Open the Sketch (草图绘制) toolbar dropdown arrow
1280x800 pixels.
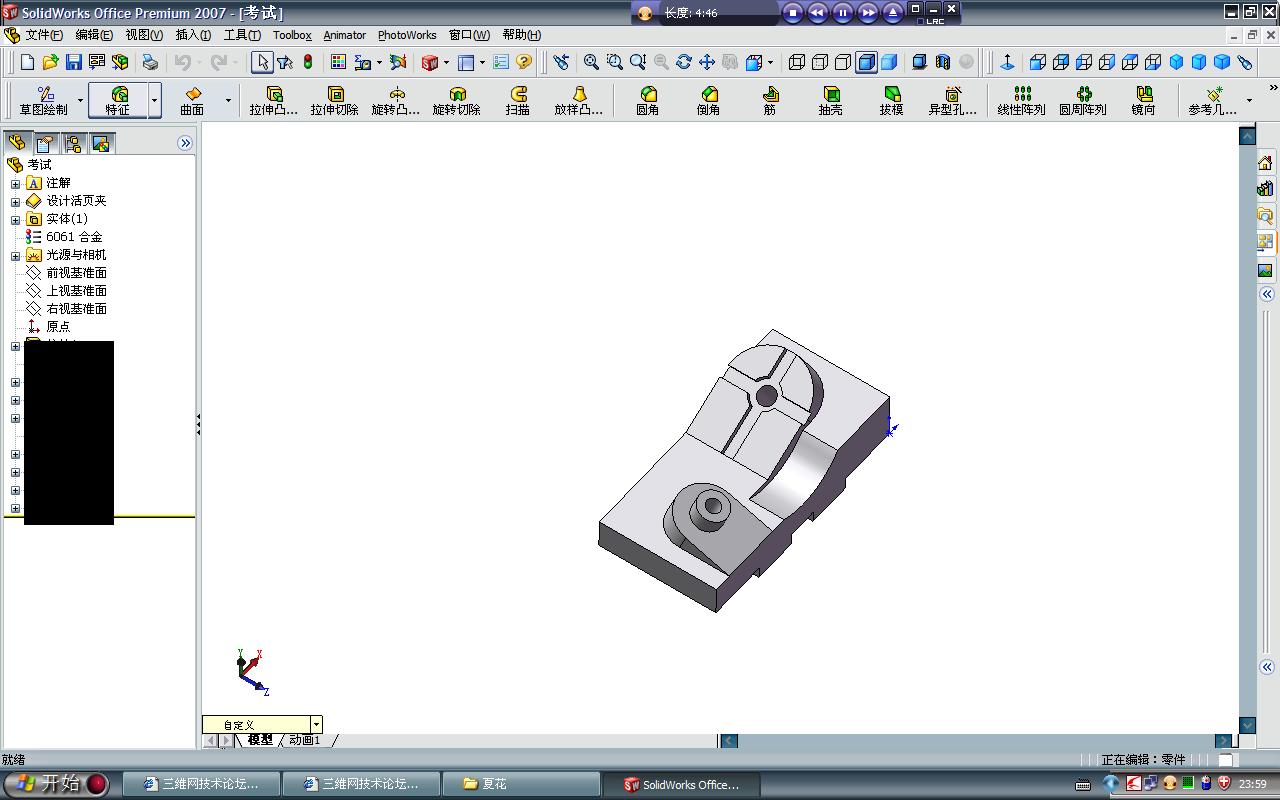pyautogui.click(x=80, y=101)
